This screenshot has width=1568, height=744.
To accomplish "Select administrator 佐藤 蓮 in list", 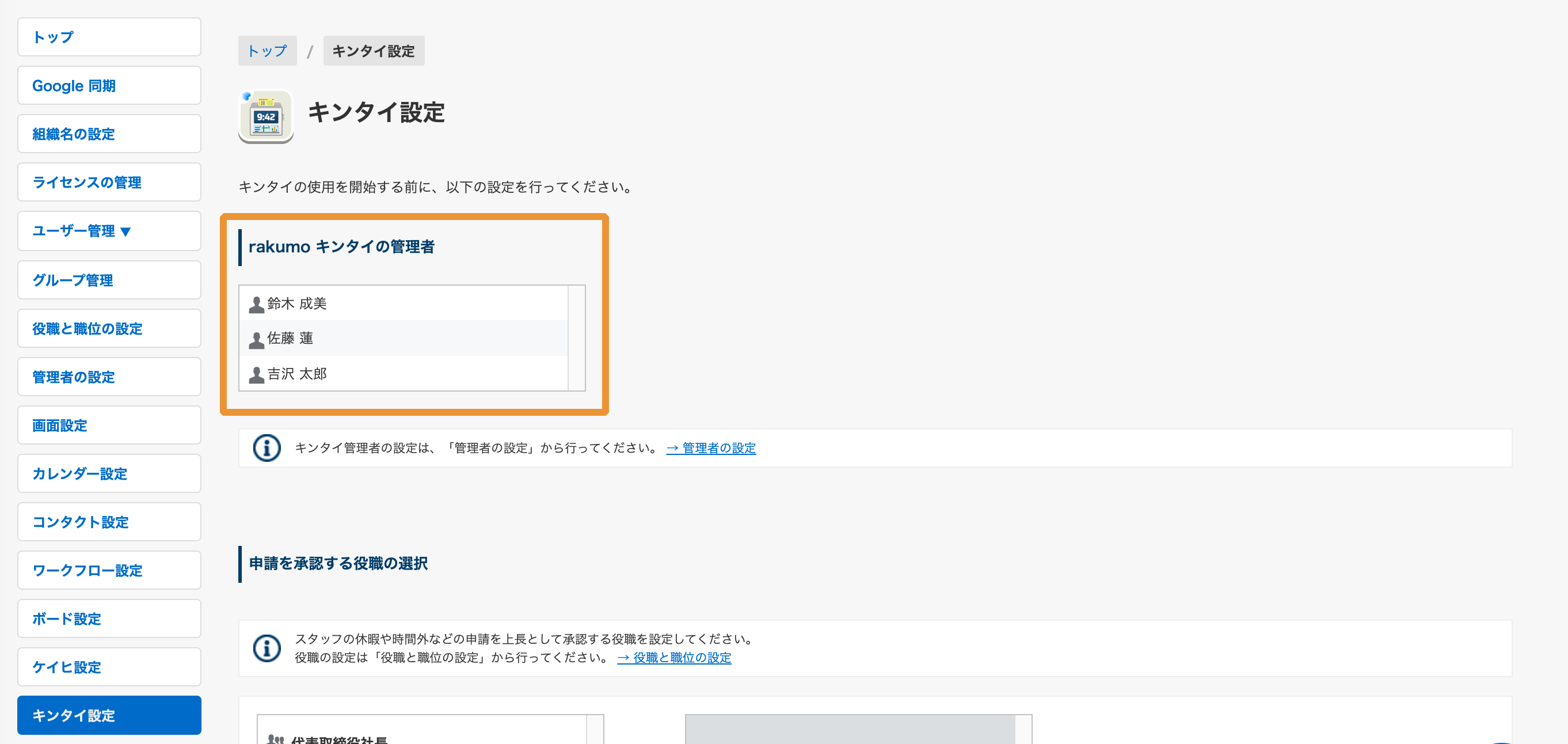I will (404, 339).
